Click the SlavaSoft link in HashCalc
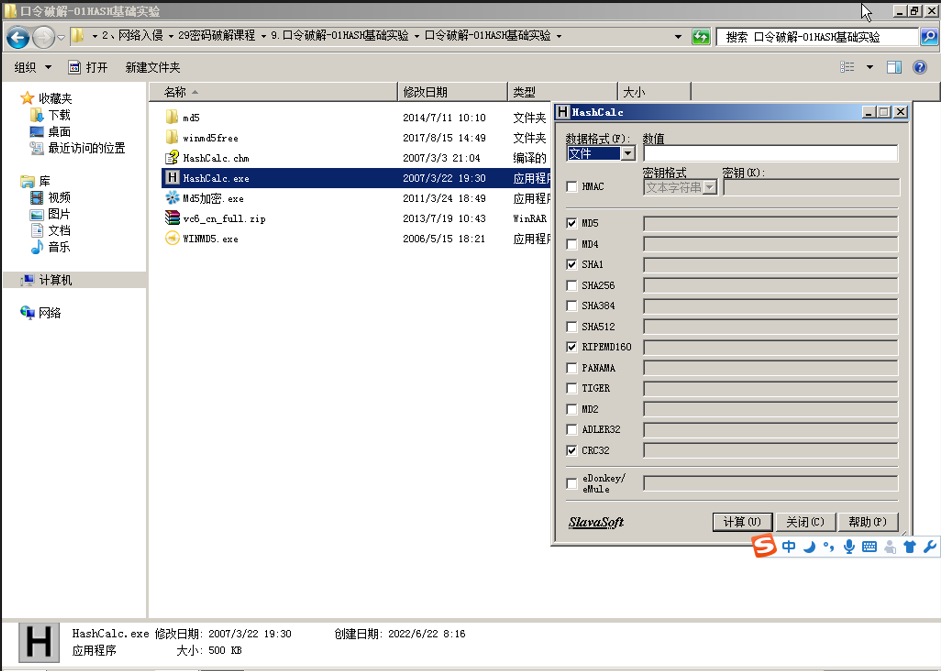Image resolution: width=941 pixels, height=671 pixels. 596,522
